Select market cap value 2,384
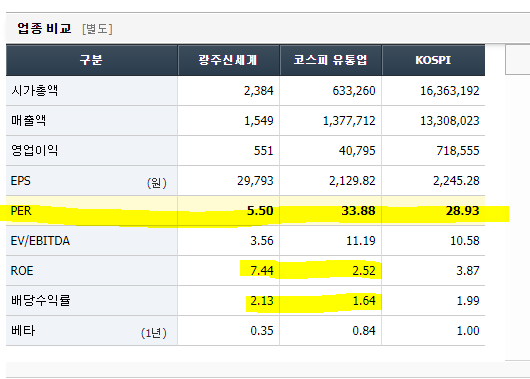Viewport: 530px width, 379px height. point(259,91)
